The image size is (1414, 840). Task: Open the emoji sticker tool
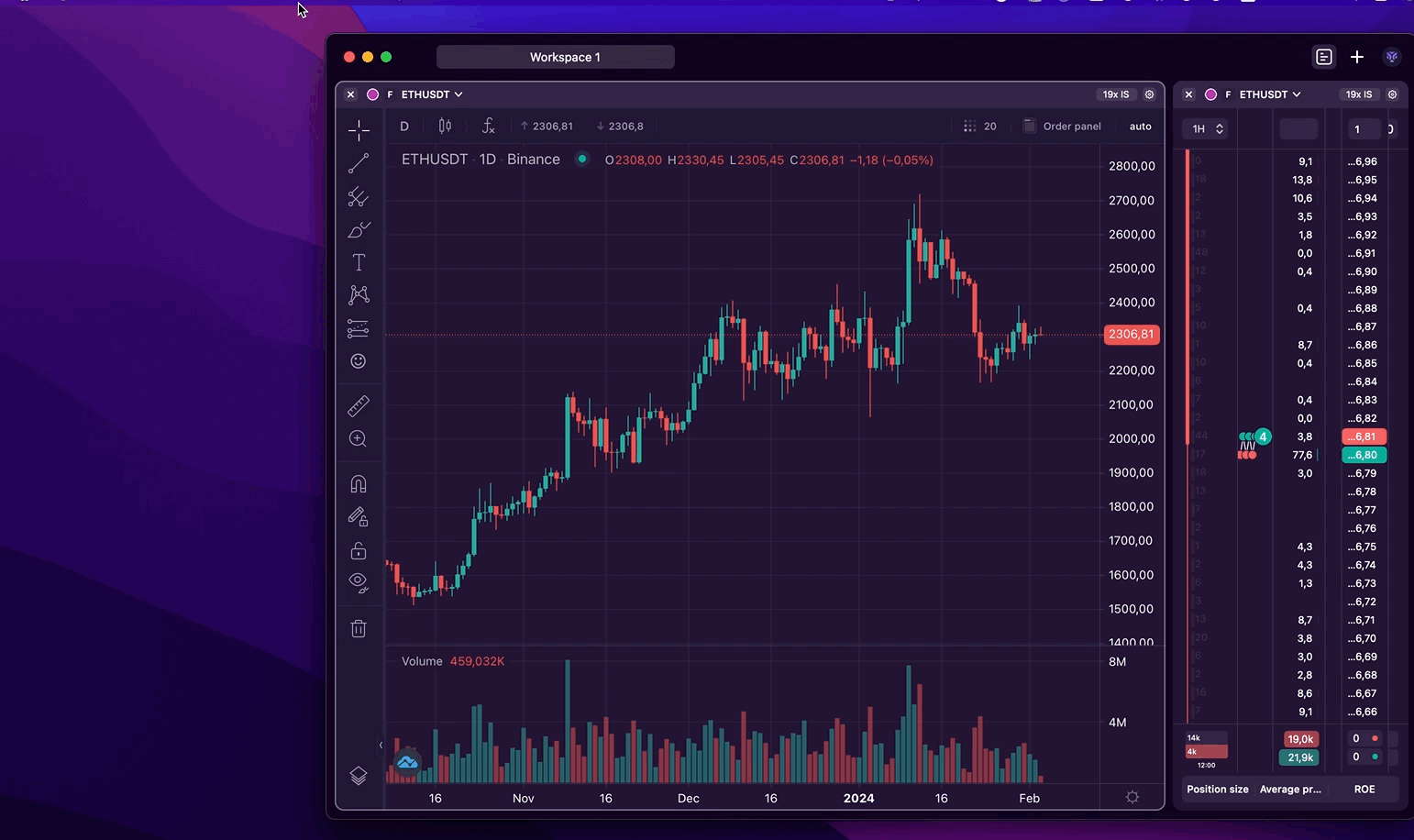tap(359, 361)
